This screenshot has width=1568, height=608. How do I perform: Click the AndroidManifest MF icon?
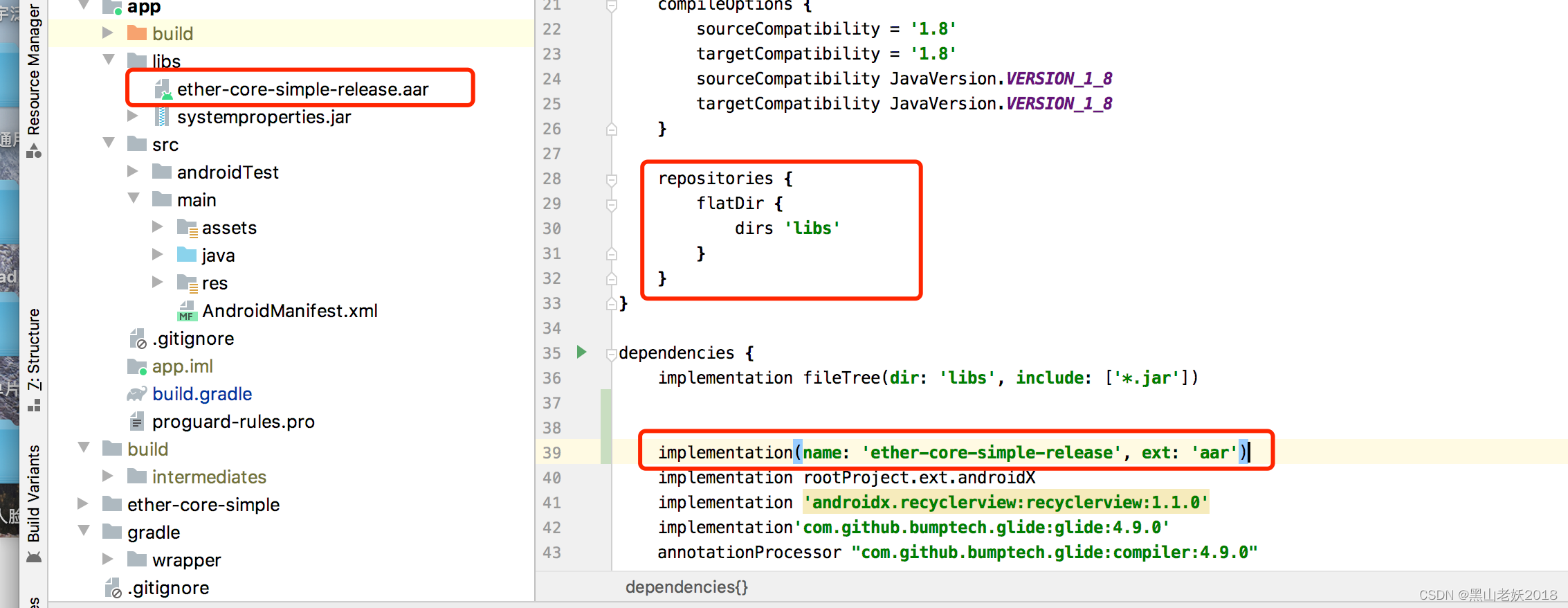tap(186, 311)
